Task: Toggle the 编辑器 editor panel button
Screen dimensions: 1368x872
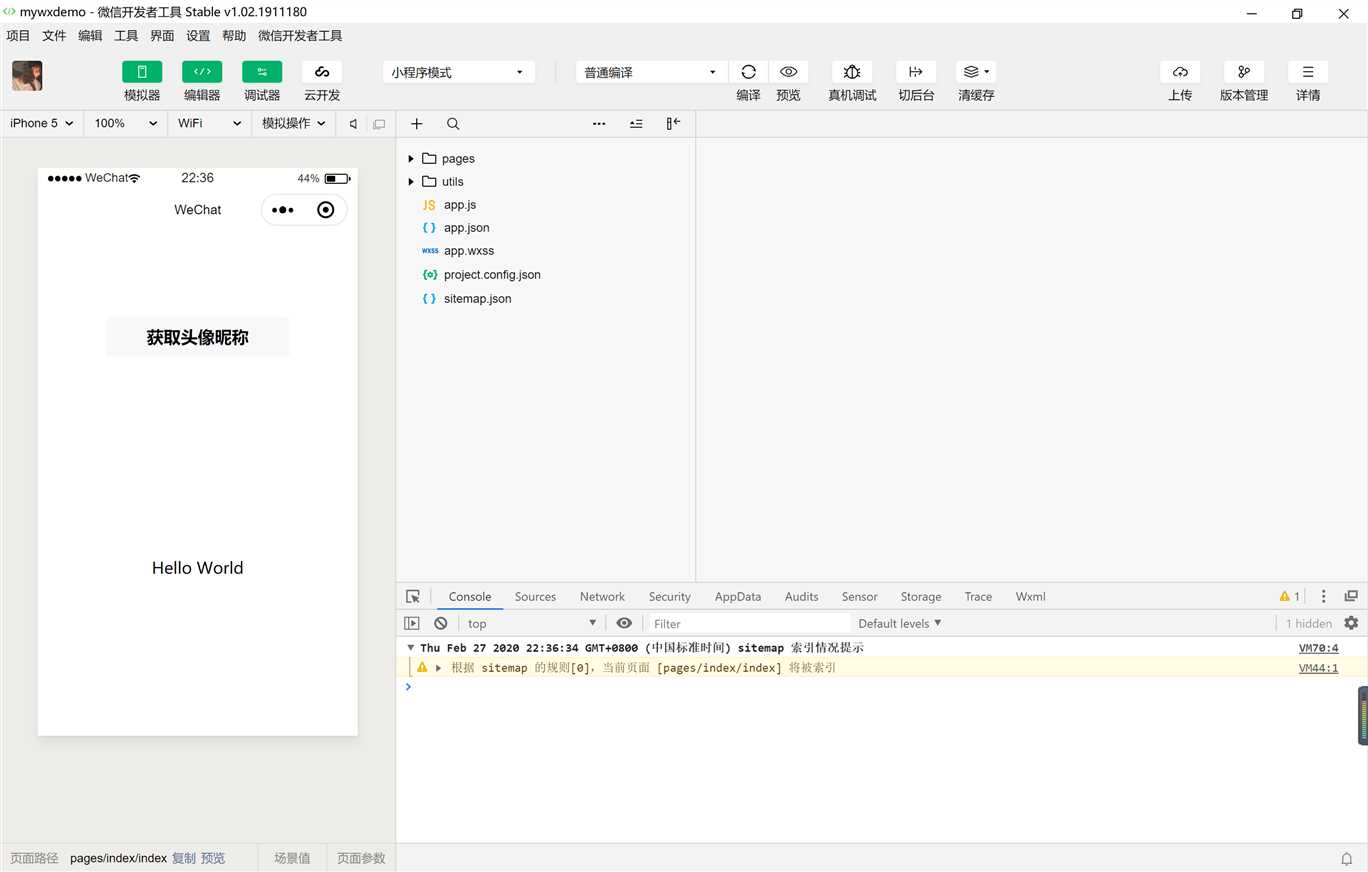Action: coord(202,72)
